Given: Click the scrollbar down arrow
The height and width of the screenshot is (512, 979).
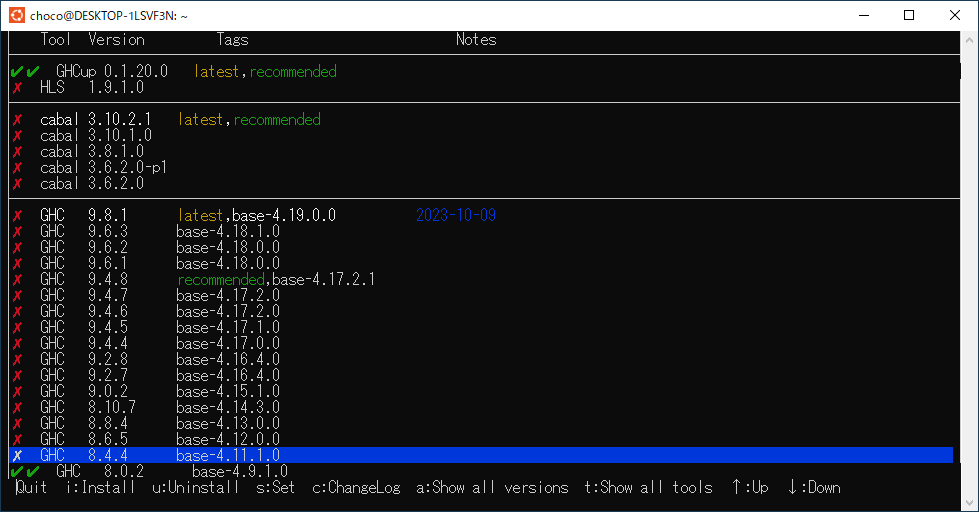Looking at the screenshot, I should [x=969, y=503].
